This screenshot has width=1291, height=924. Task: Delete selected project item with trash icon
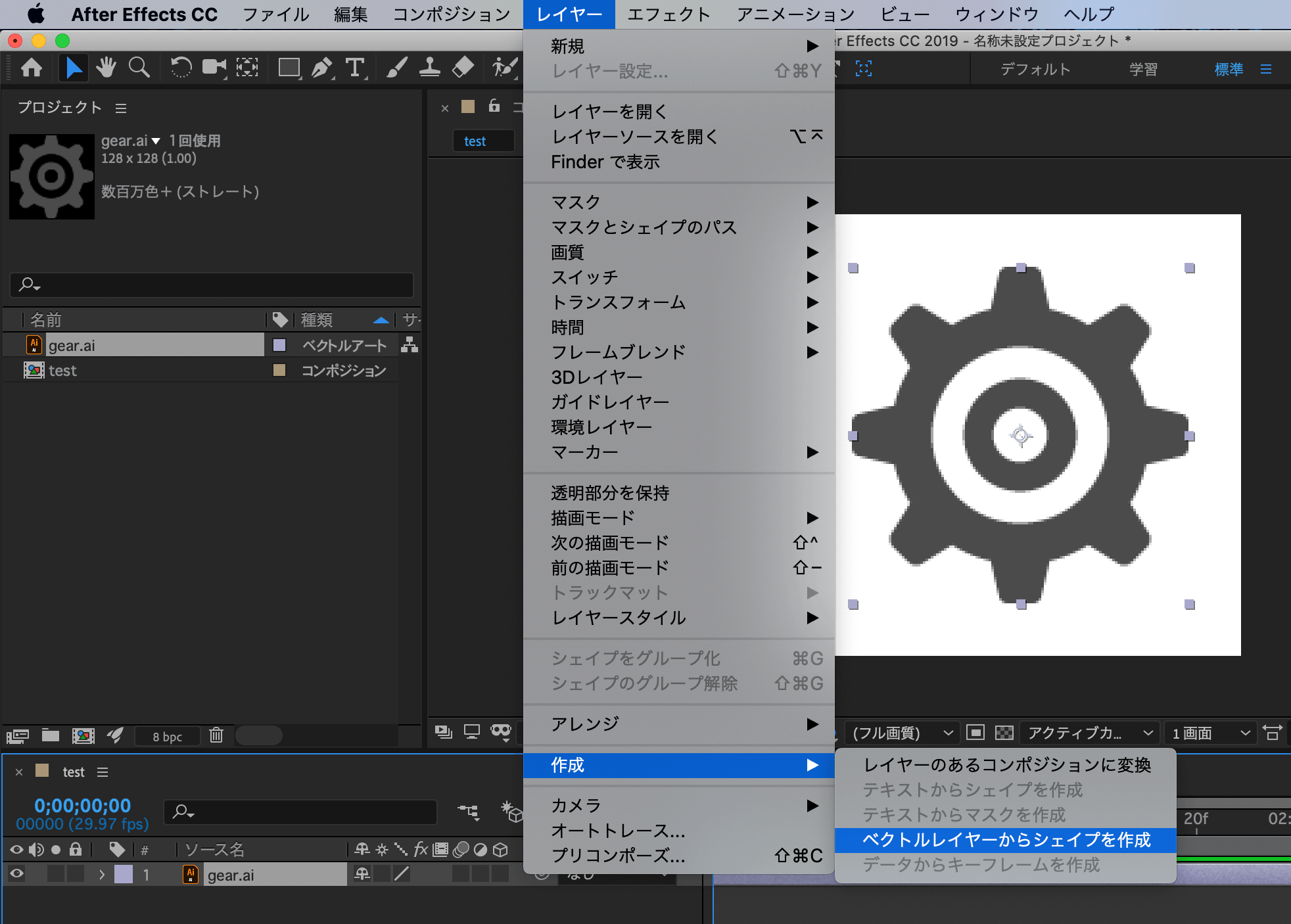coord(216,735)
